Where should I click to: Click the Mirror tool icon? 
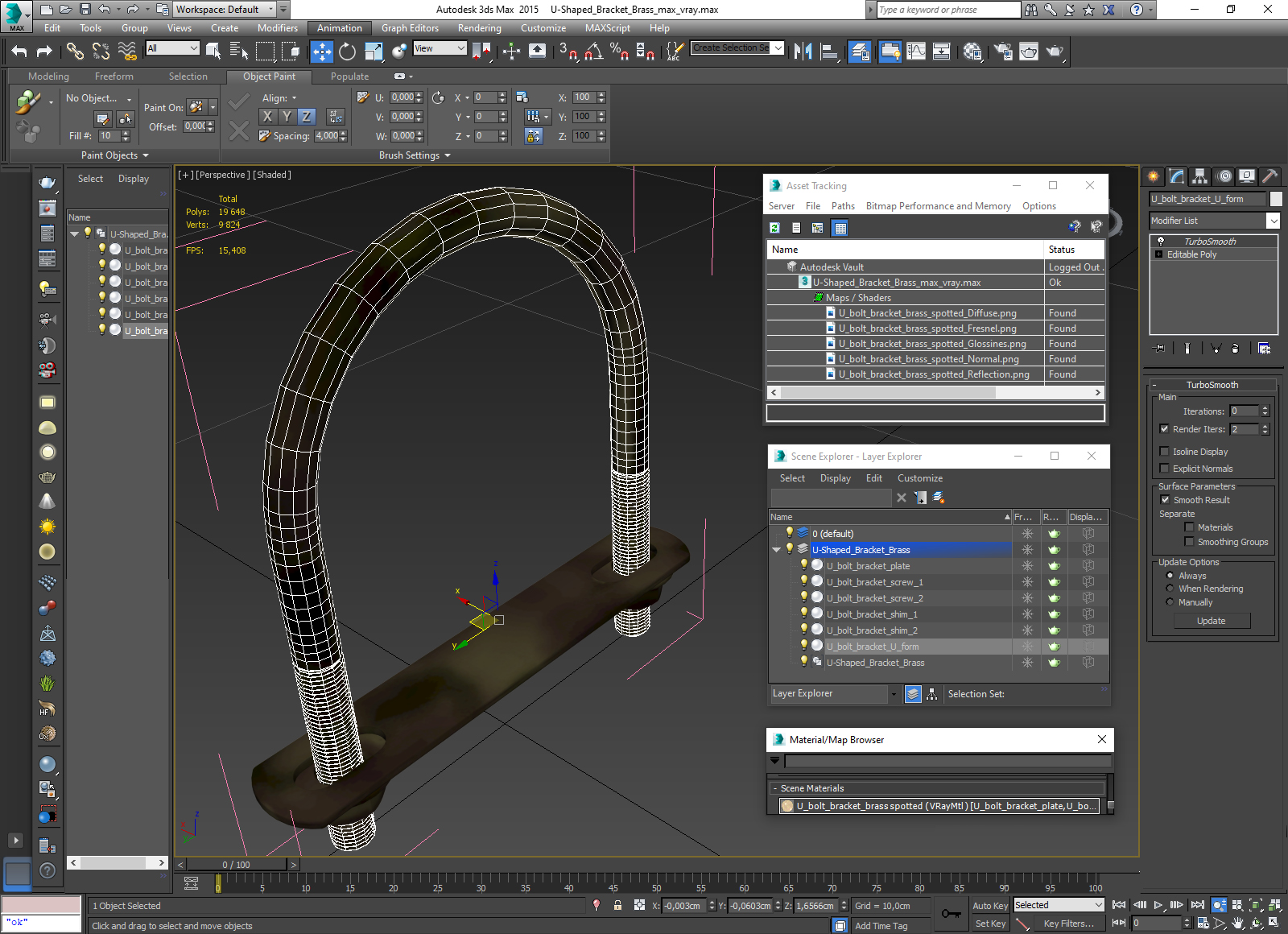(803, 52)
